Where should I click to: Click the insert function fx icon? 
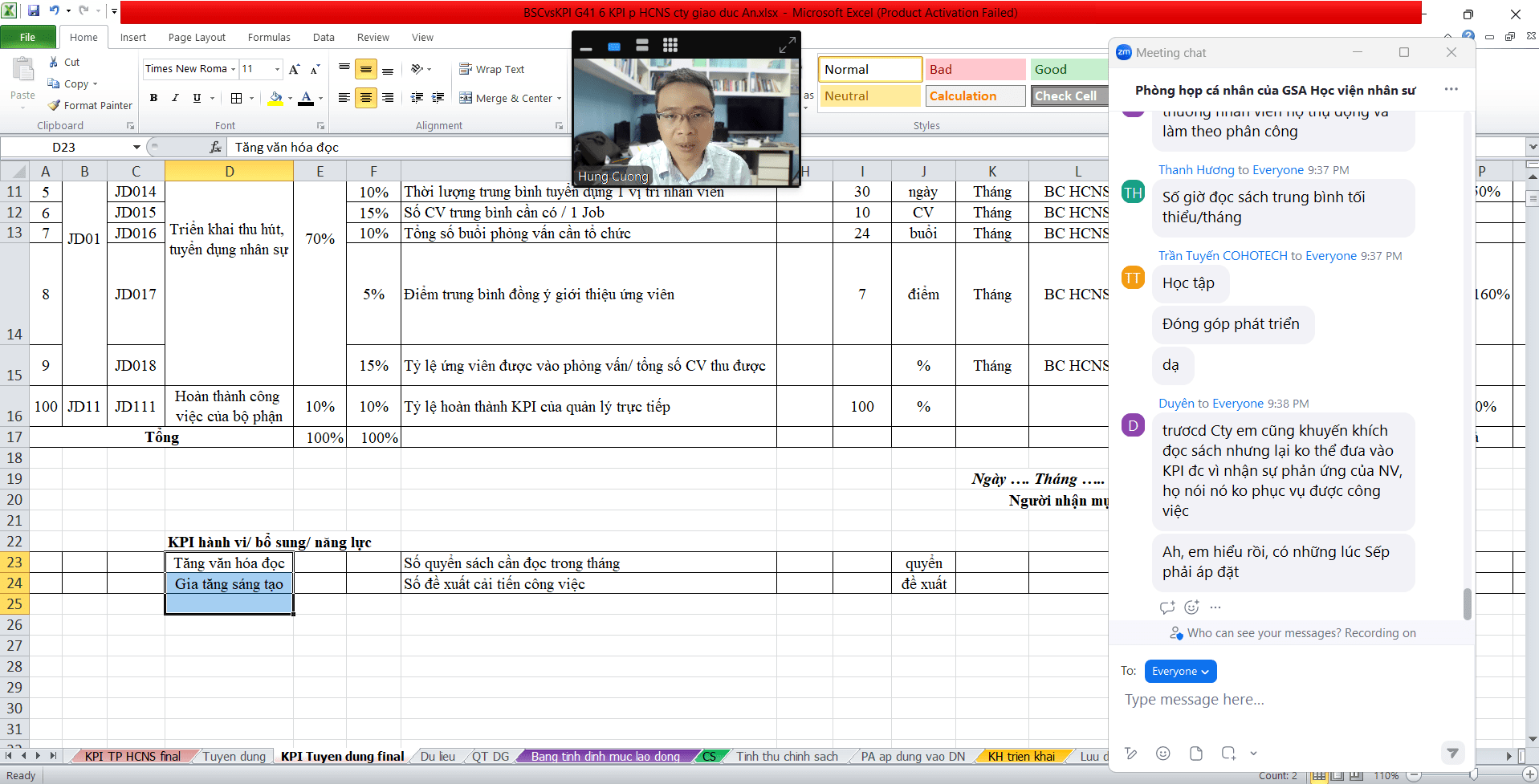tap(215, 147)
